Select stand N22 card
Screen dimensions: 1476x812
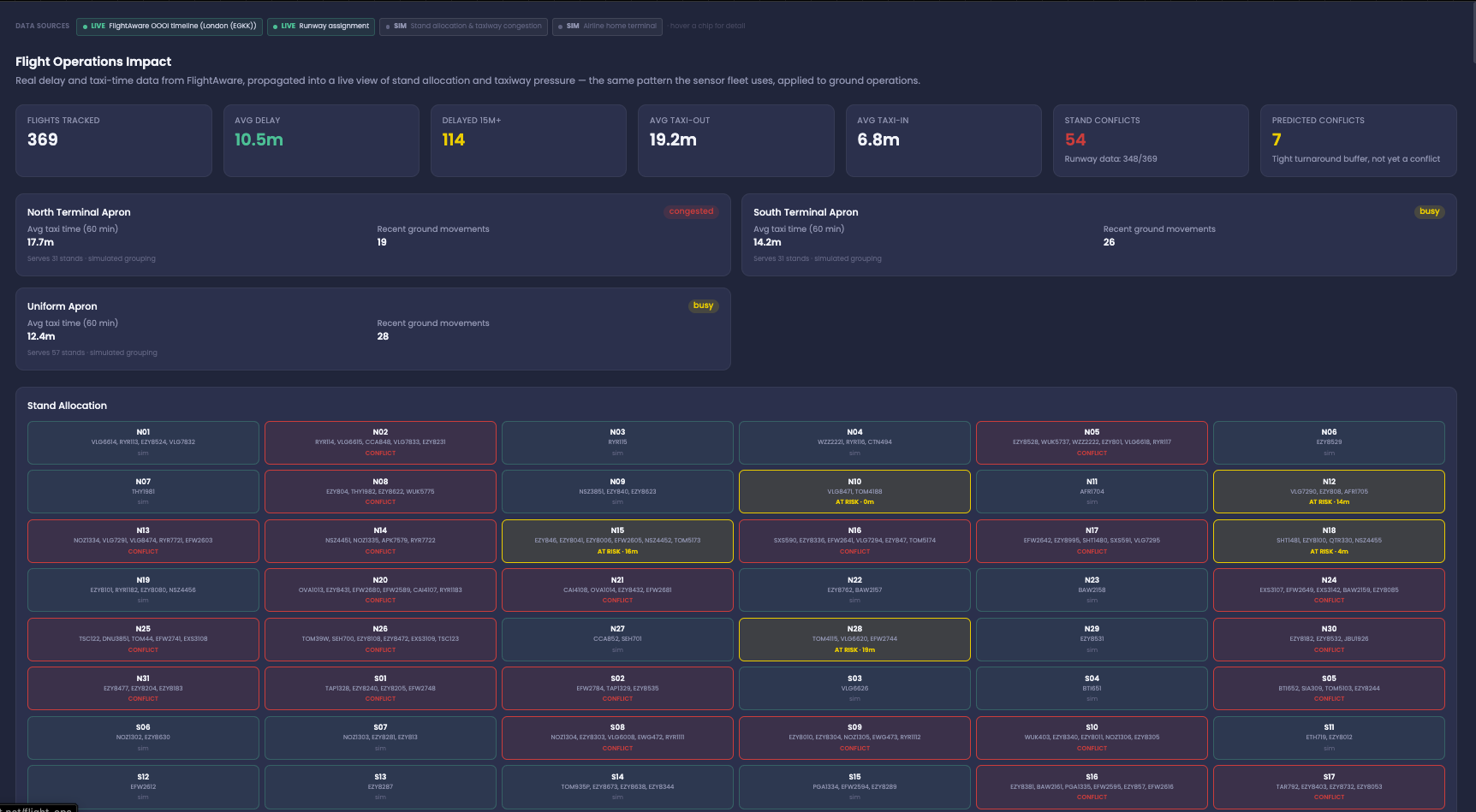pyautogui.click(x=854, y=590)
